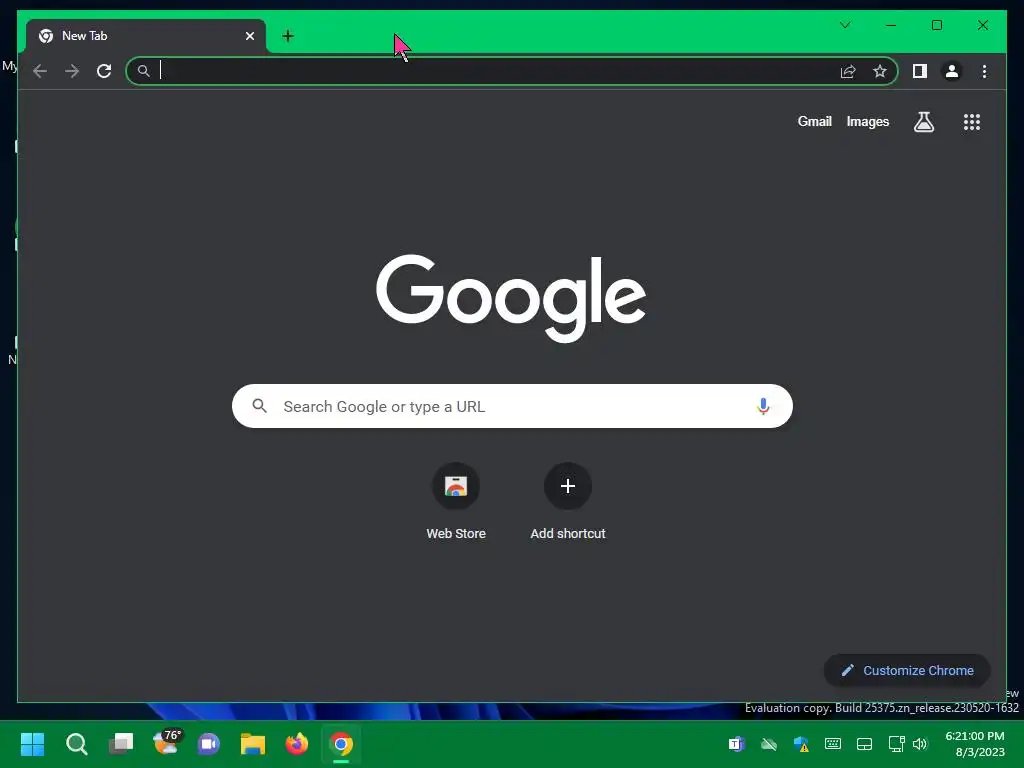1024x768 pixels.
Task: Open Microsoft Teams tray icon
Action: coord(736,744)
